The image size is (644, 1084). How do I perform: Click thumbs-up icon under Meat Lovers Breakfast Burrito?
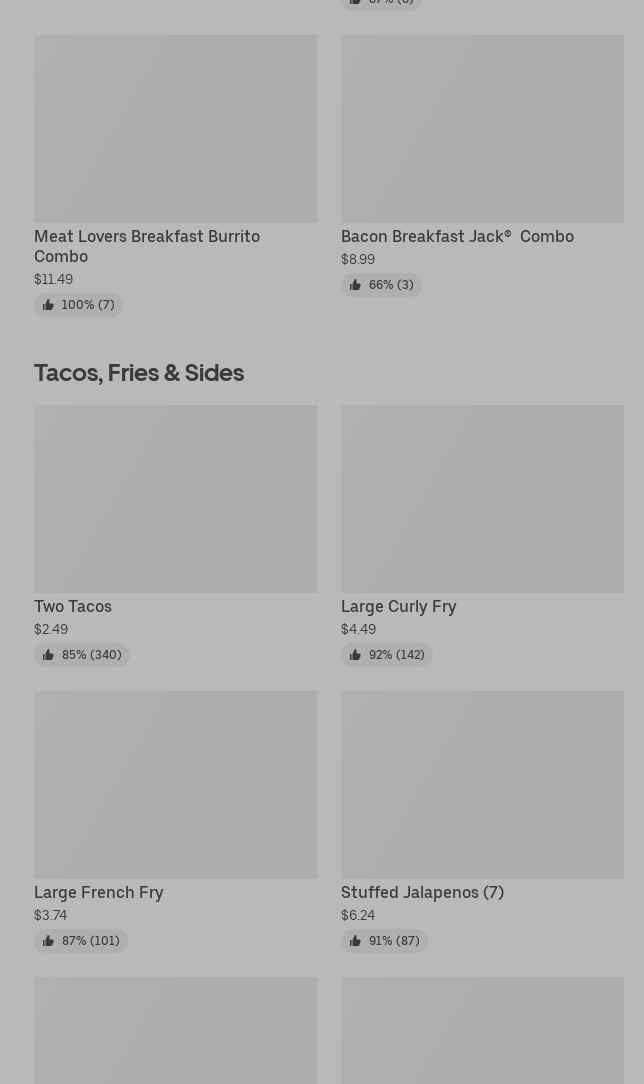pyautogui.click(x=48, y=305)
